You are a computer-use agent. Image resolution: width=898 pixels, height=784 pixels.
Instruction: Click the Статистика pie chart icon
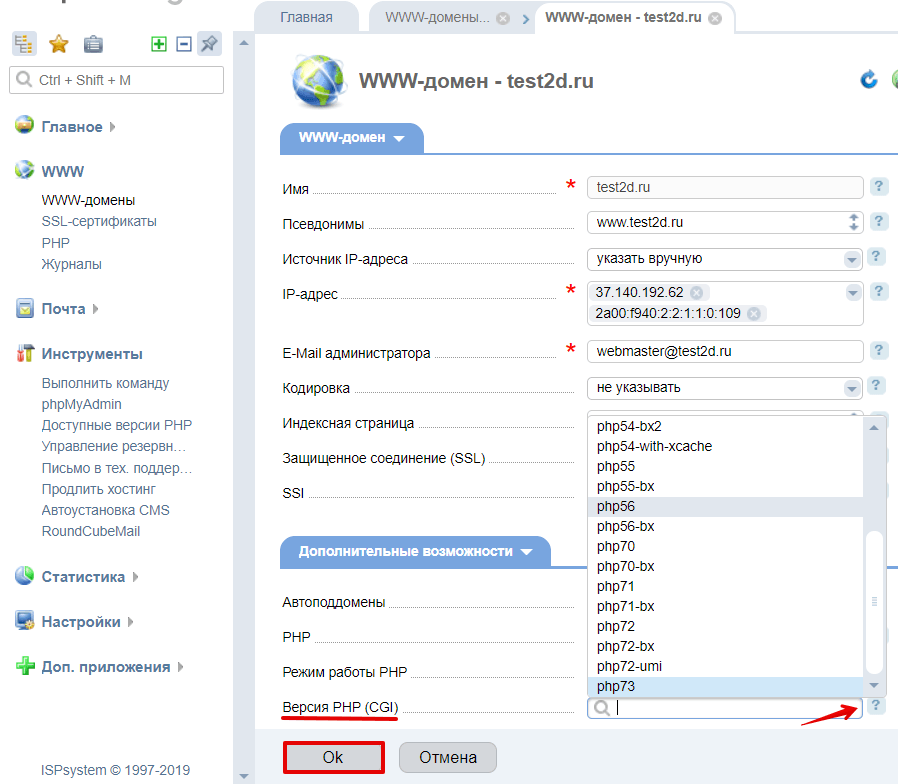pyautogui.click(x=25, y=576)
